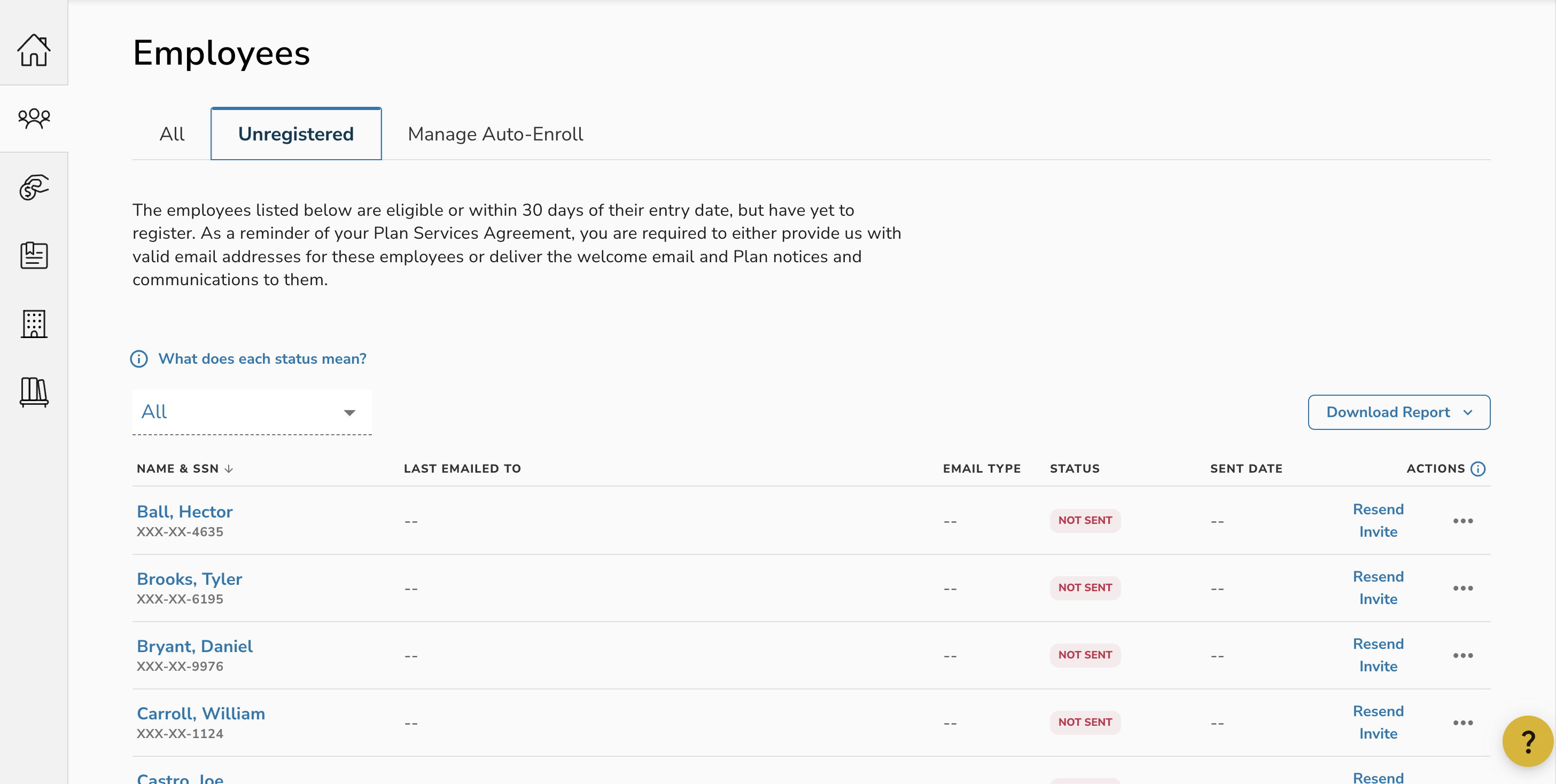Click the Actions column info icon
Viewport: 1556px width, 784px height.
1477,469
